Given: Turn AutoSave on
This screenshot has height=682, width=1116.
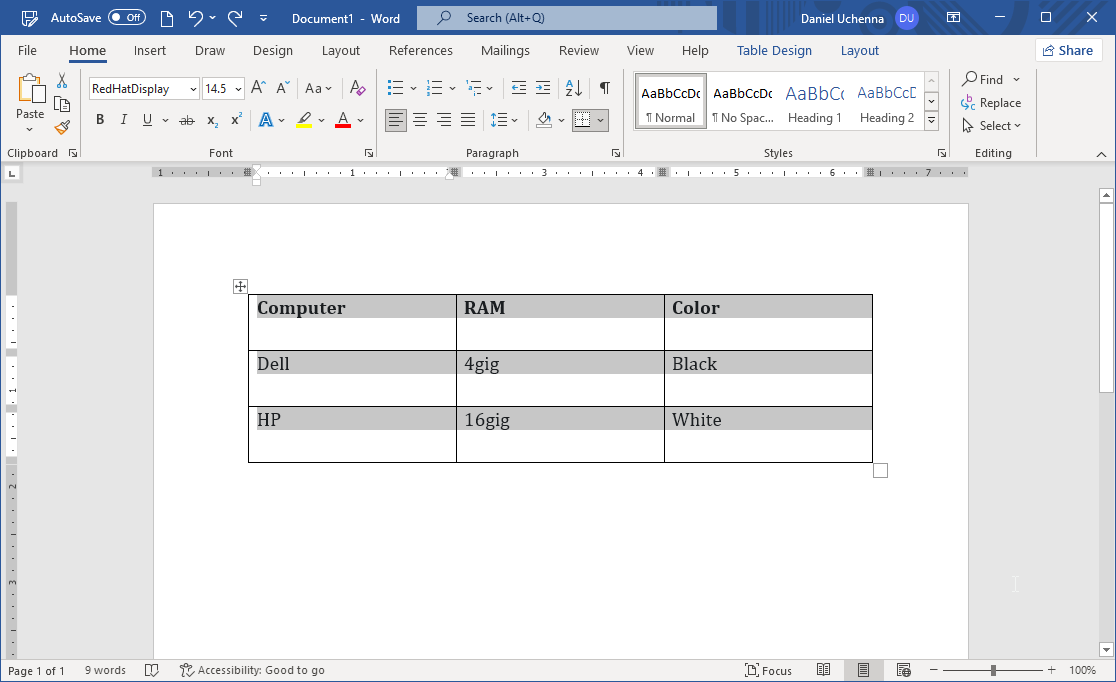Looking at the screenshot, I should click(126, 17).
